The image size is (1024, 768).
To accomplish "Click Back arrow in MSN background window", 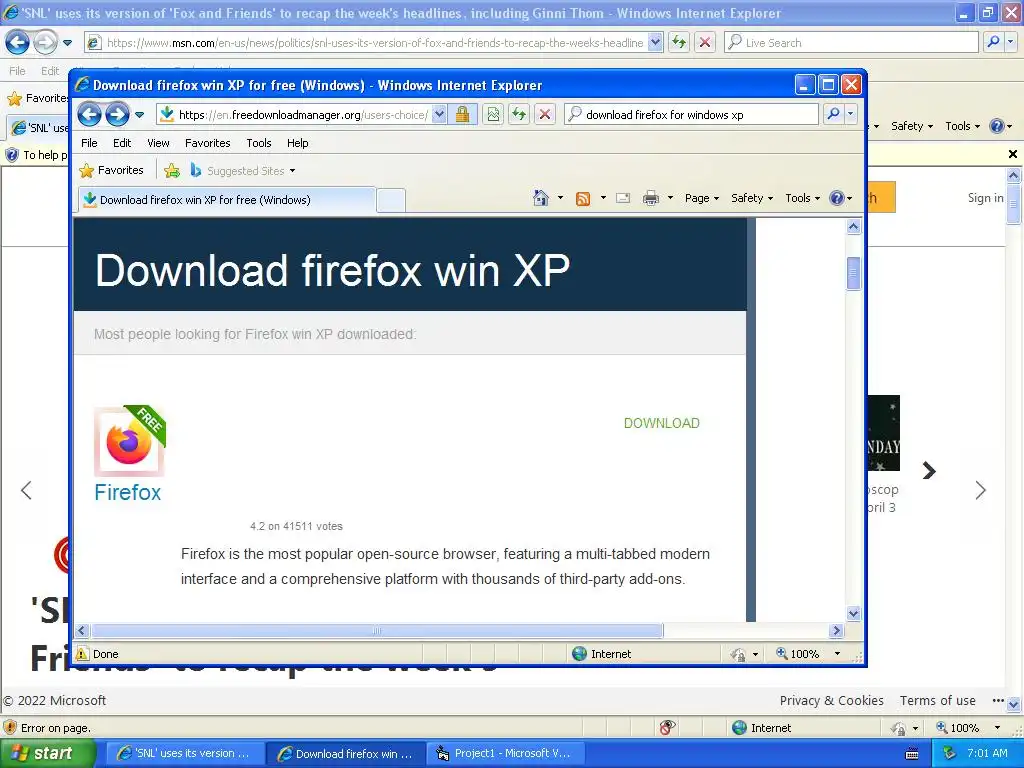I will [x=18, y=43].
